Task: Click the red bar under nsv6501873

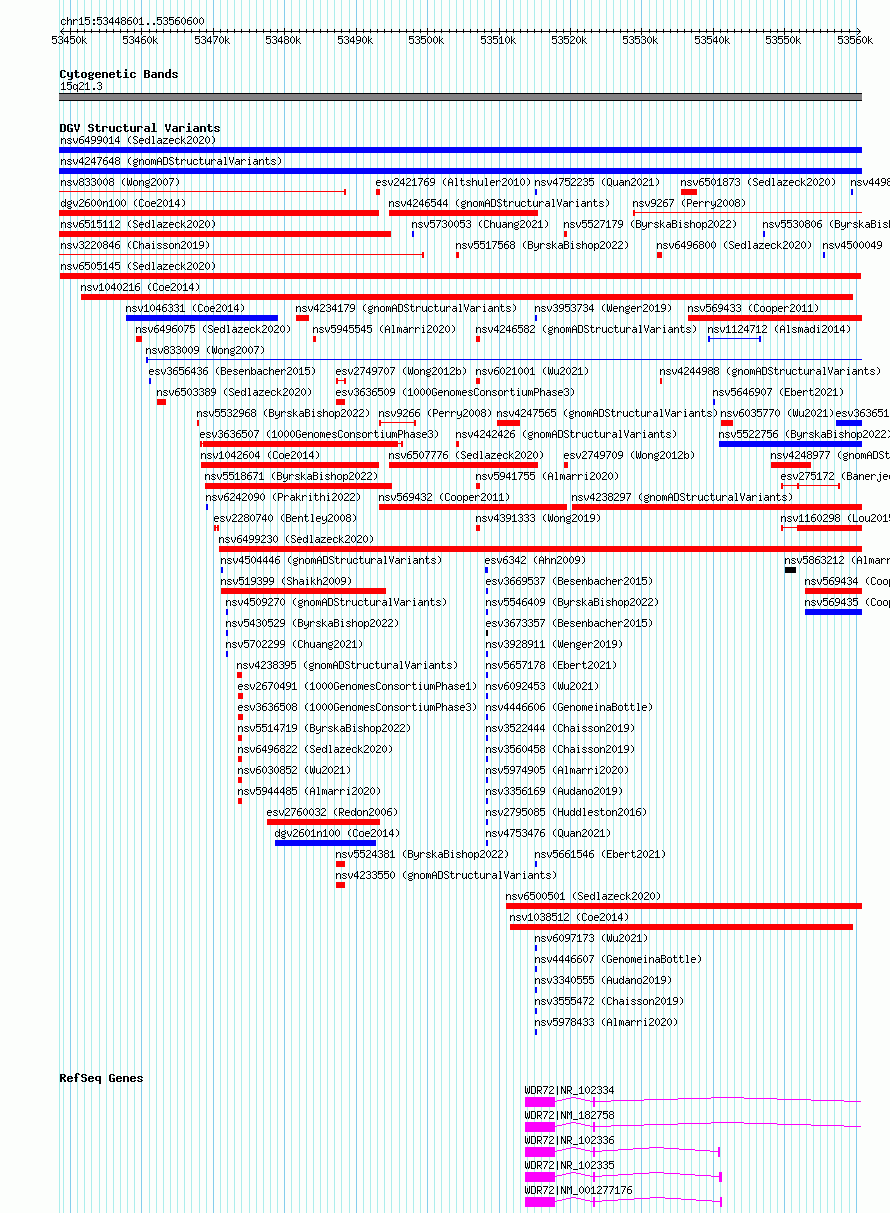Action: 689,192
